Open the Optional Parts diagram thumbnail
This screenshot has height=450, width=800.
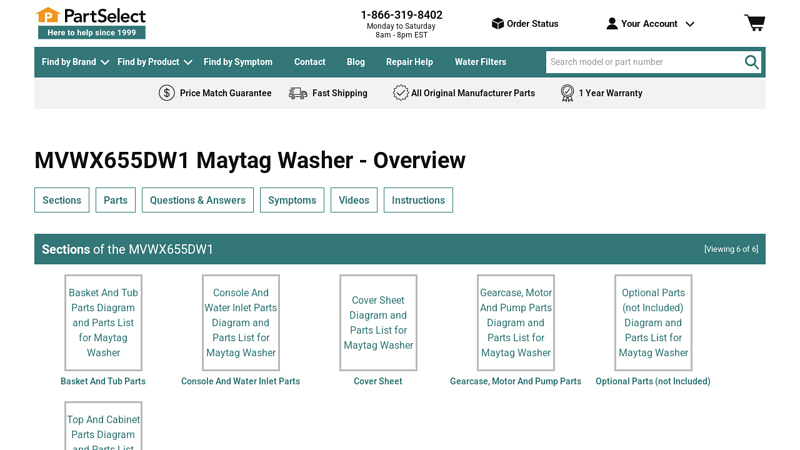[x=653, y=322]
